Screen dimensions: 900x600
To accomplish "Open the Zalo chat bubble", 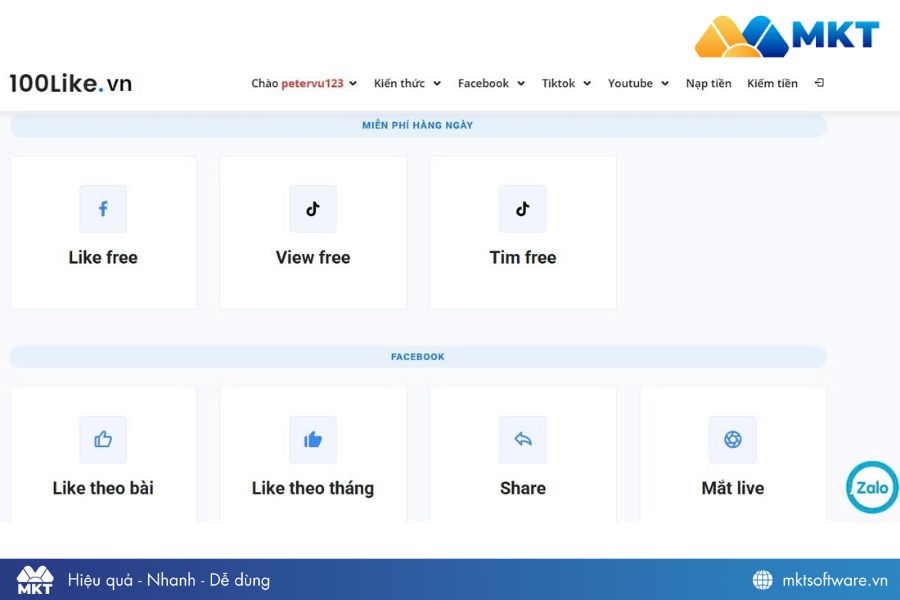I will [x=872, y=487].
